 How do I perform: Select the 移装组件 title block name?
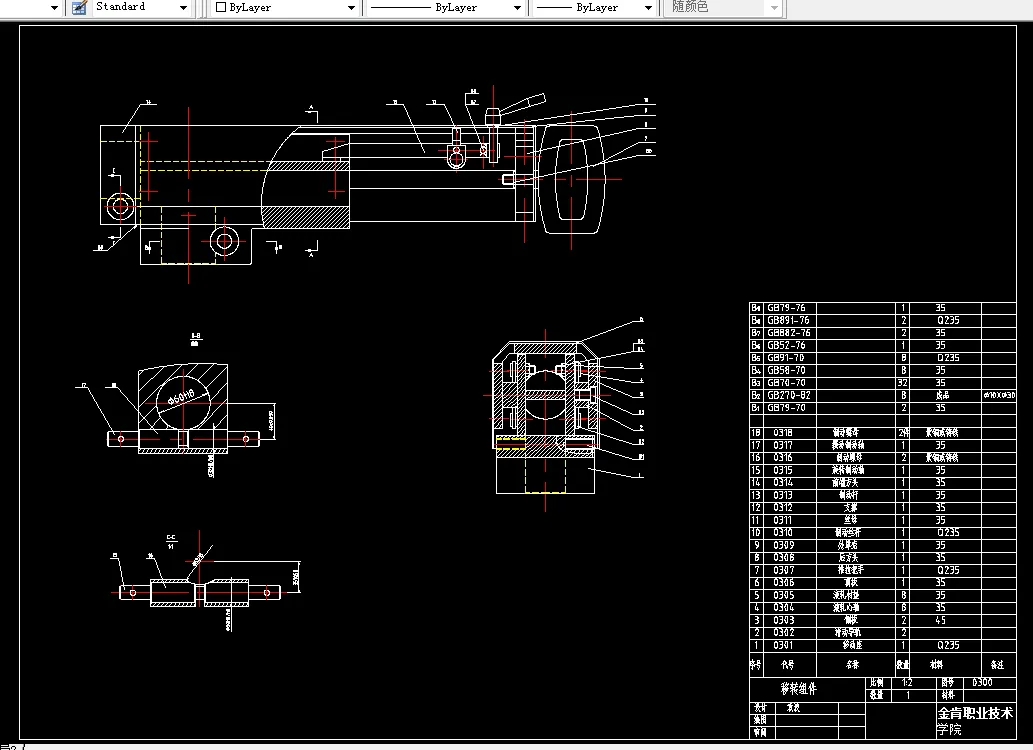[798, 689]
